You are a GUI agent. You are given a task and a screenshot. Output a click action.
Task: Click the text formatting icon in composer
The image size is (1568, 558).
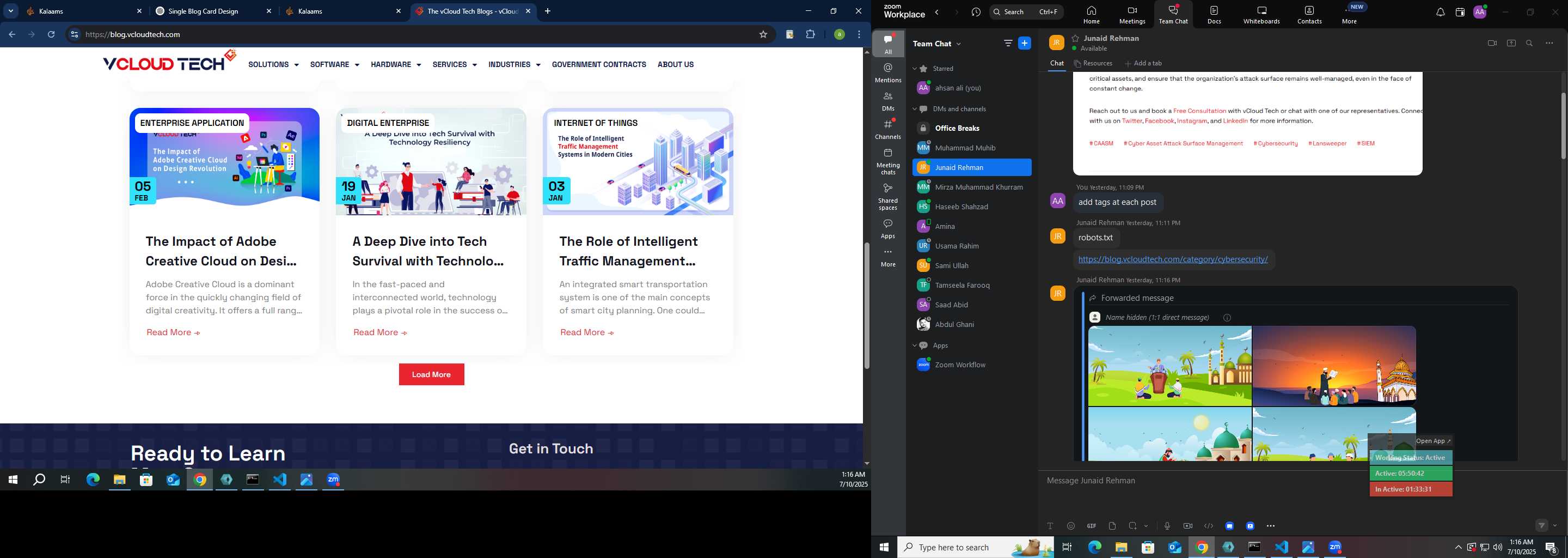1050,526
